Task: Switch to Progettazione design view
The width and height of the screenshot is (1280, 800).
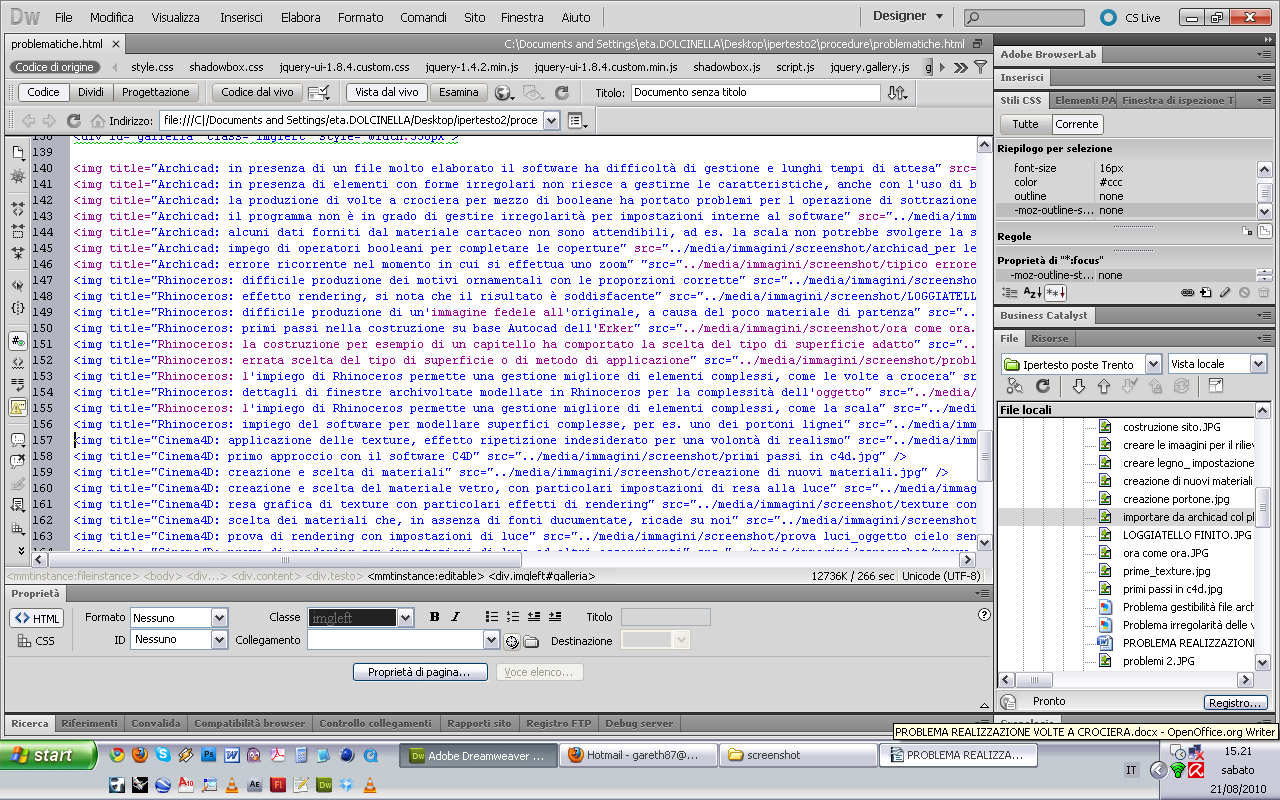Action: [156, 92]
